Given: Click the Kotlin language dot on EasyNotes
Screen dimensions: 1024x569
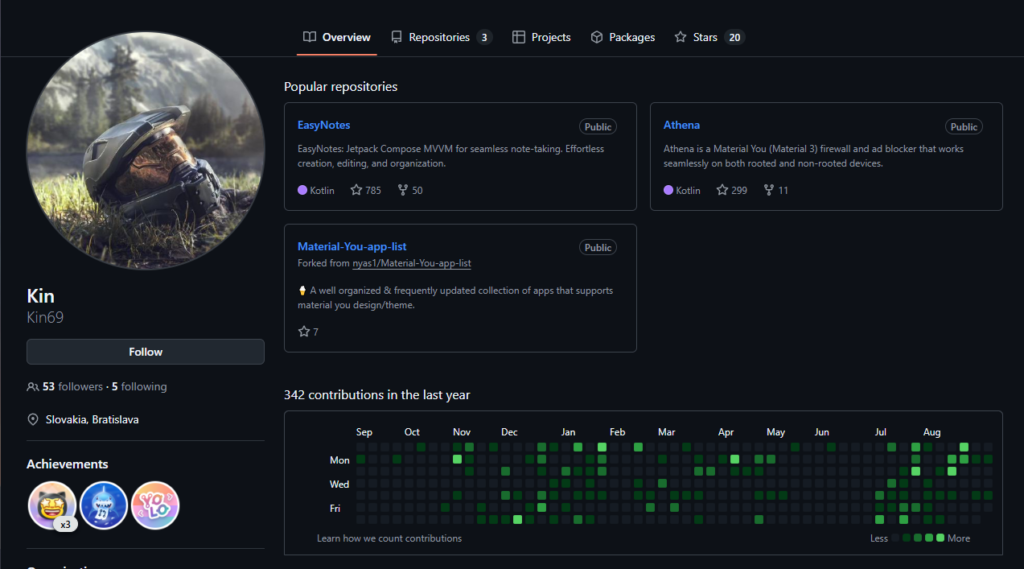Looking at the screenshot, I should (x=302, y=190).
